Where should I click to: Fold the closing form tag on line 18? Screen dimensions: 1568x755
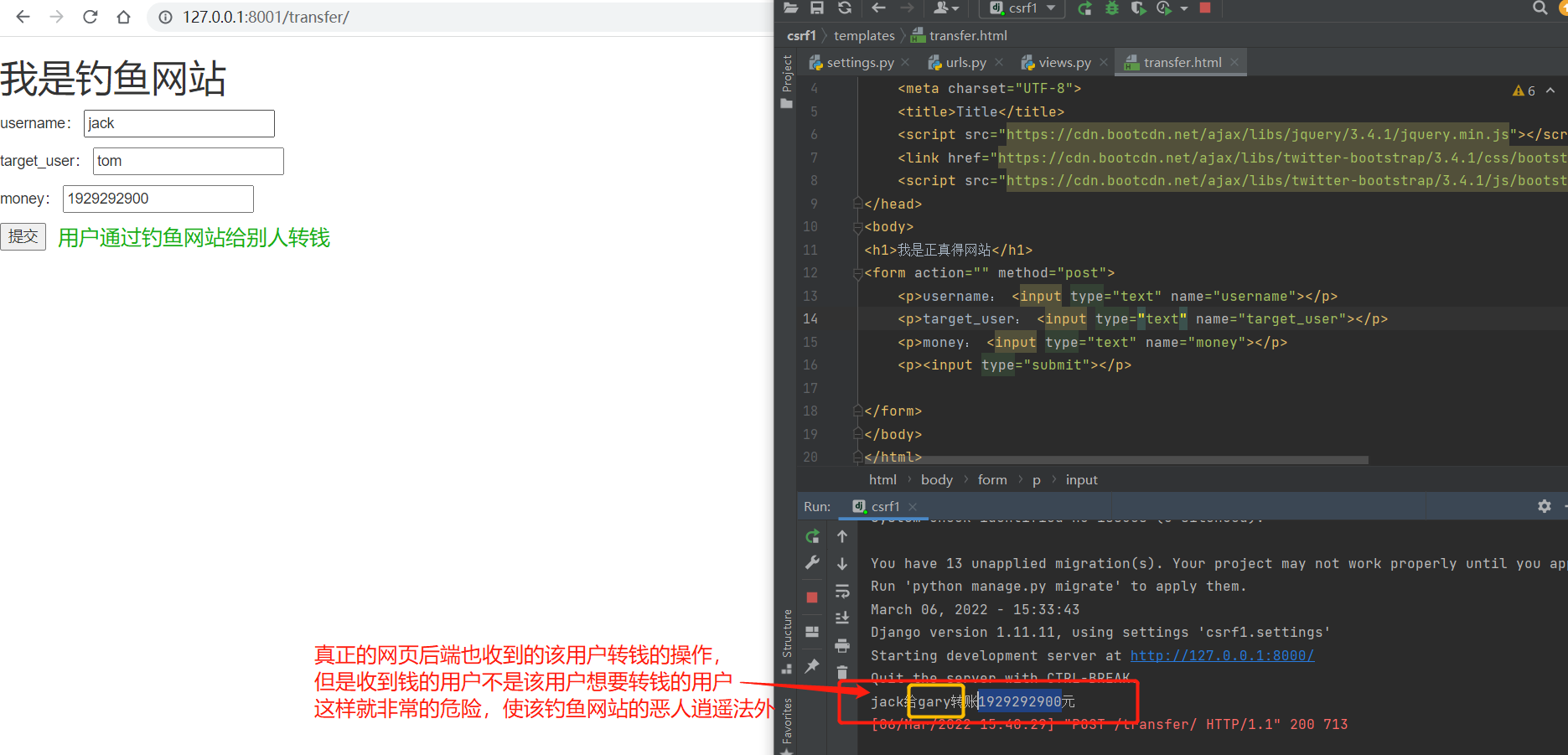[x=857, y=411]
